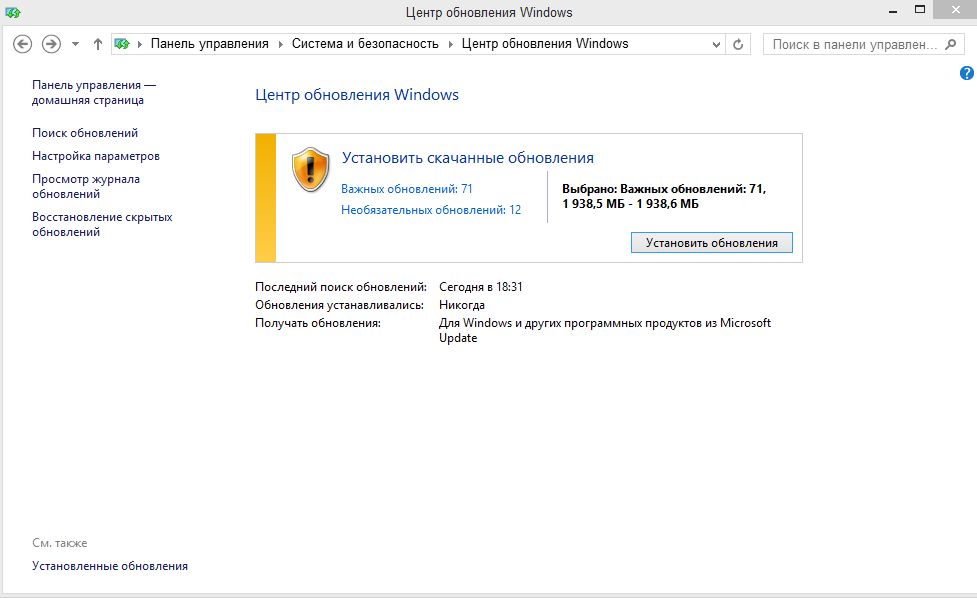This screenshot has height=598, width=977.
Task: Open Настройка параметров
Action: pos(96,156)
